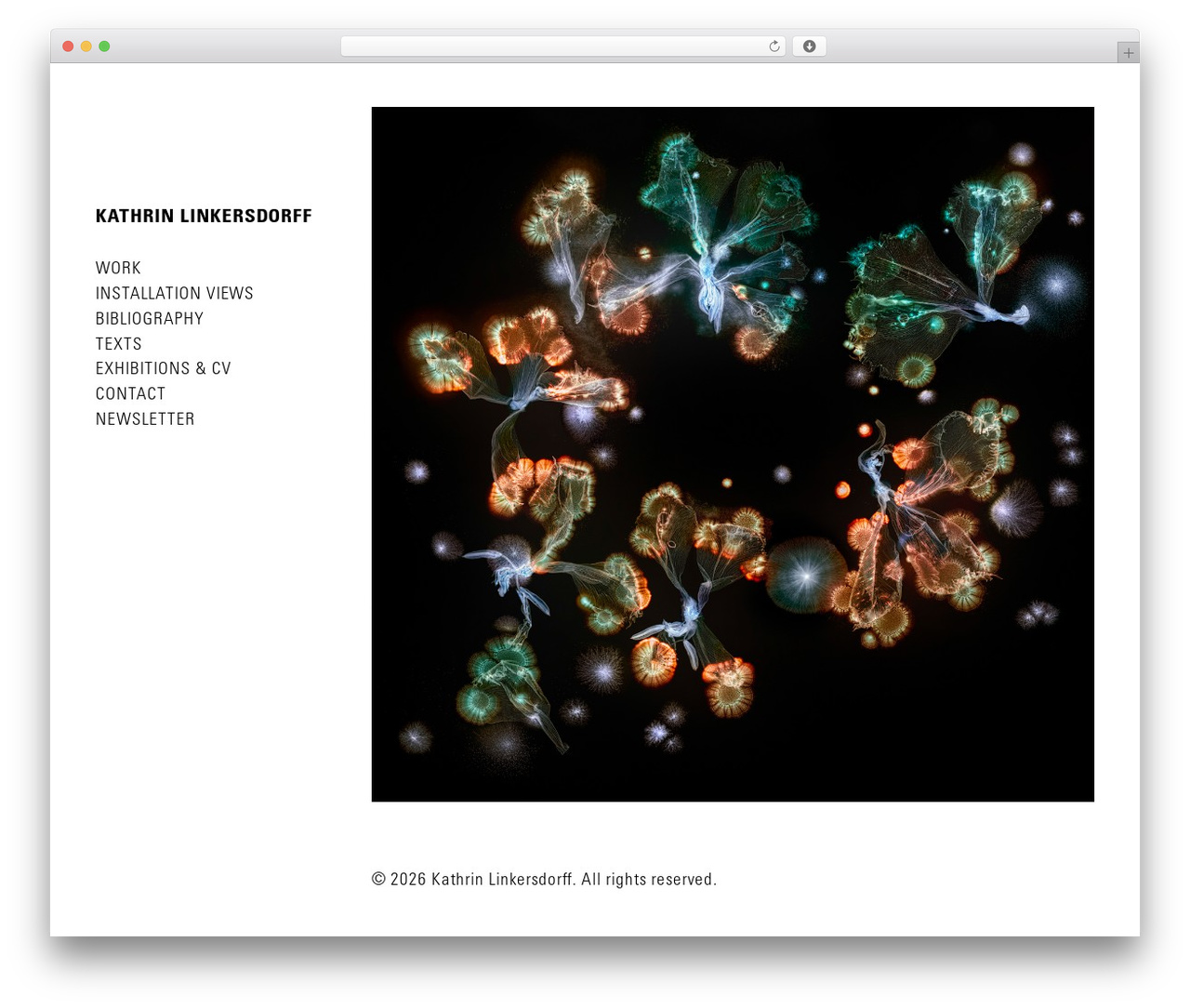Navigate to the CONTACT page

[130, 393]
